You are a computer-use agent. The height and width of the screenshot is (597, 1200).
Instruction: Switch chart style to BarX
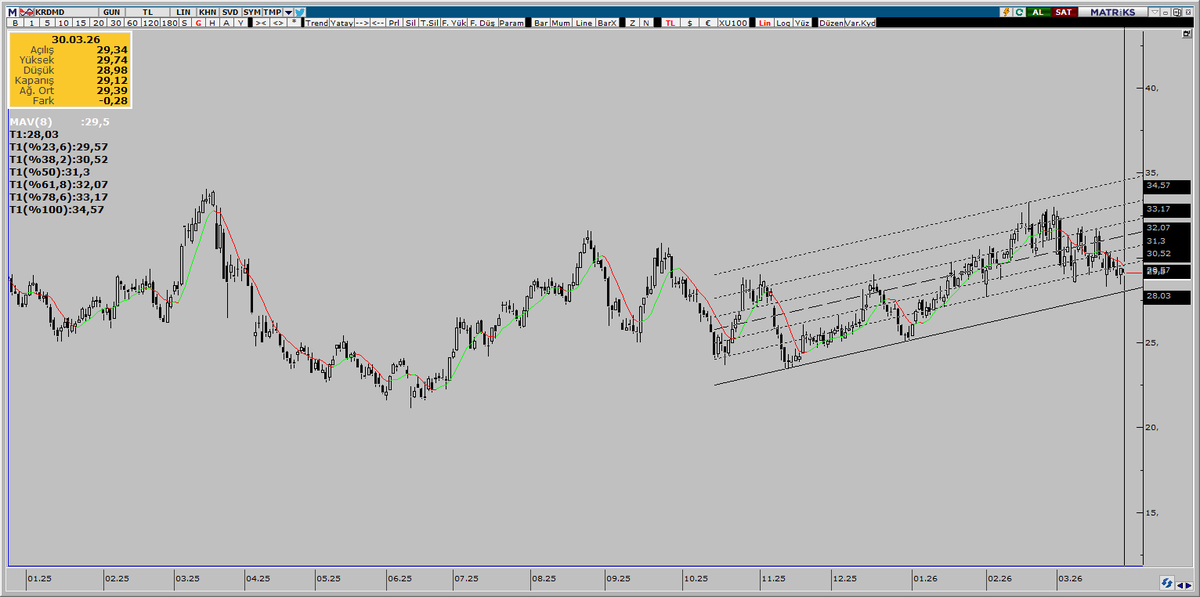[607, 23]
